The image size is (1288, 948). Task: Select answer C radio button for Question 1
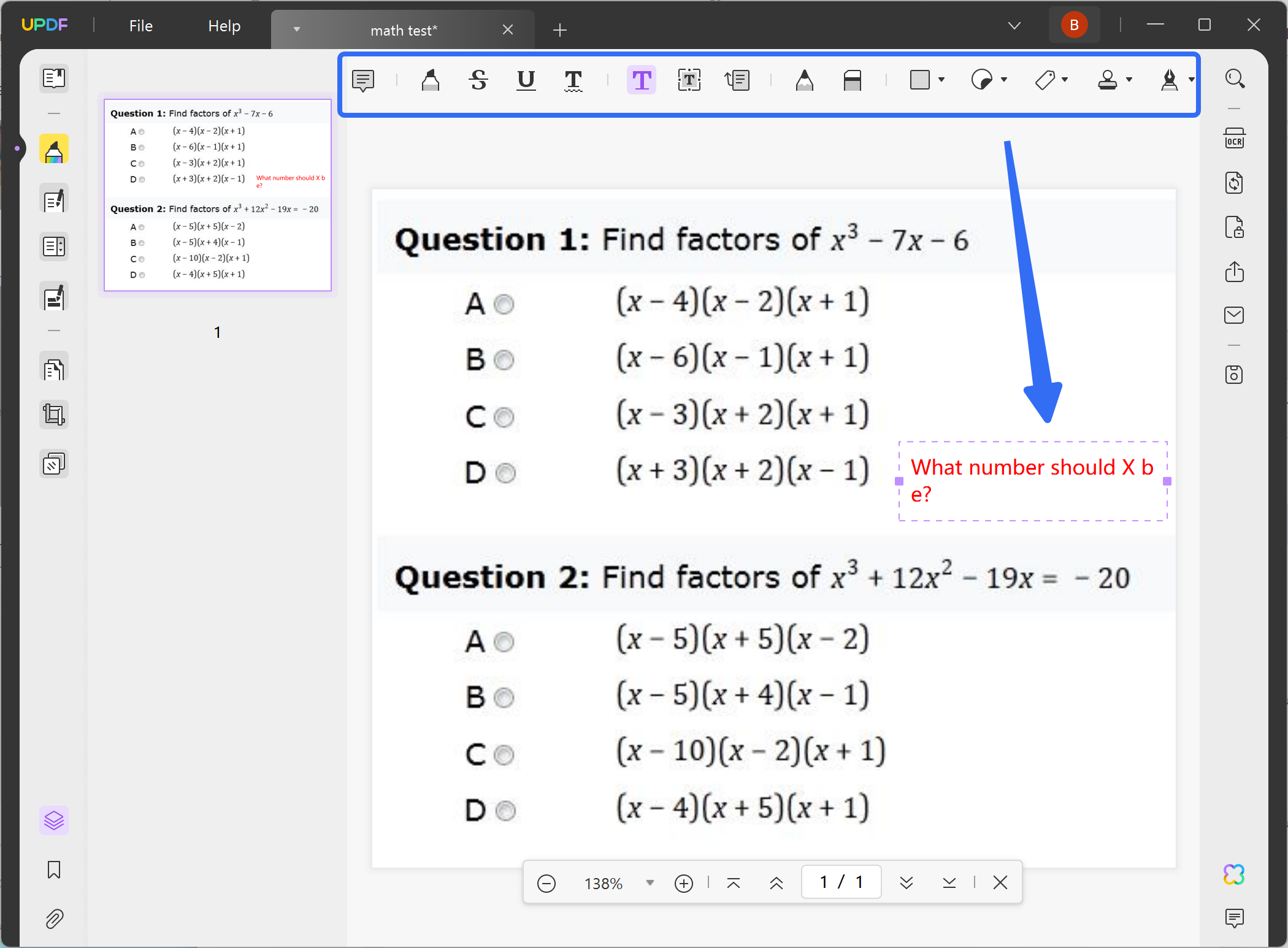click(504, 418)
